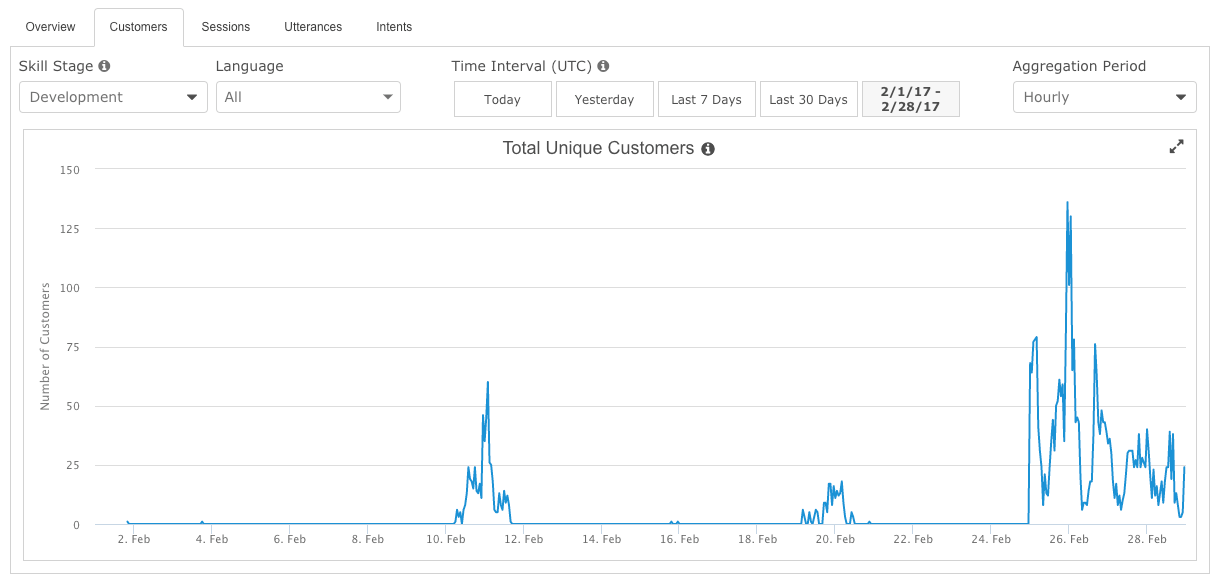1224x585 pixels.
Task: Open the Sessions tab
Action: 225,27
